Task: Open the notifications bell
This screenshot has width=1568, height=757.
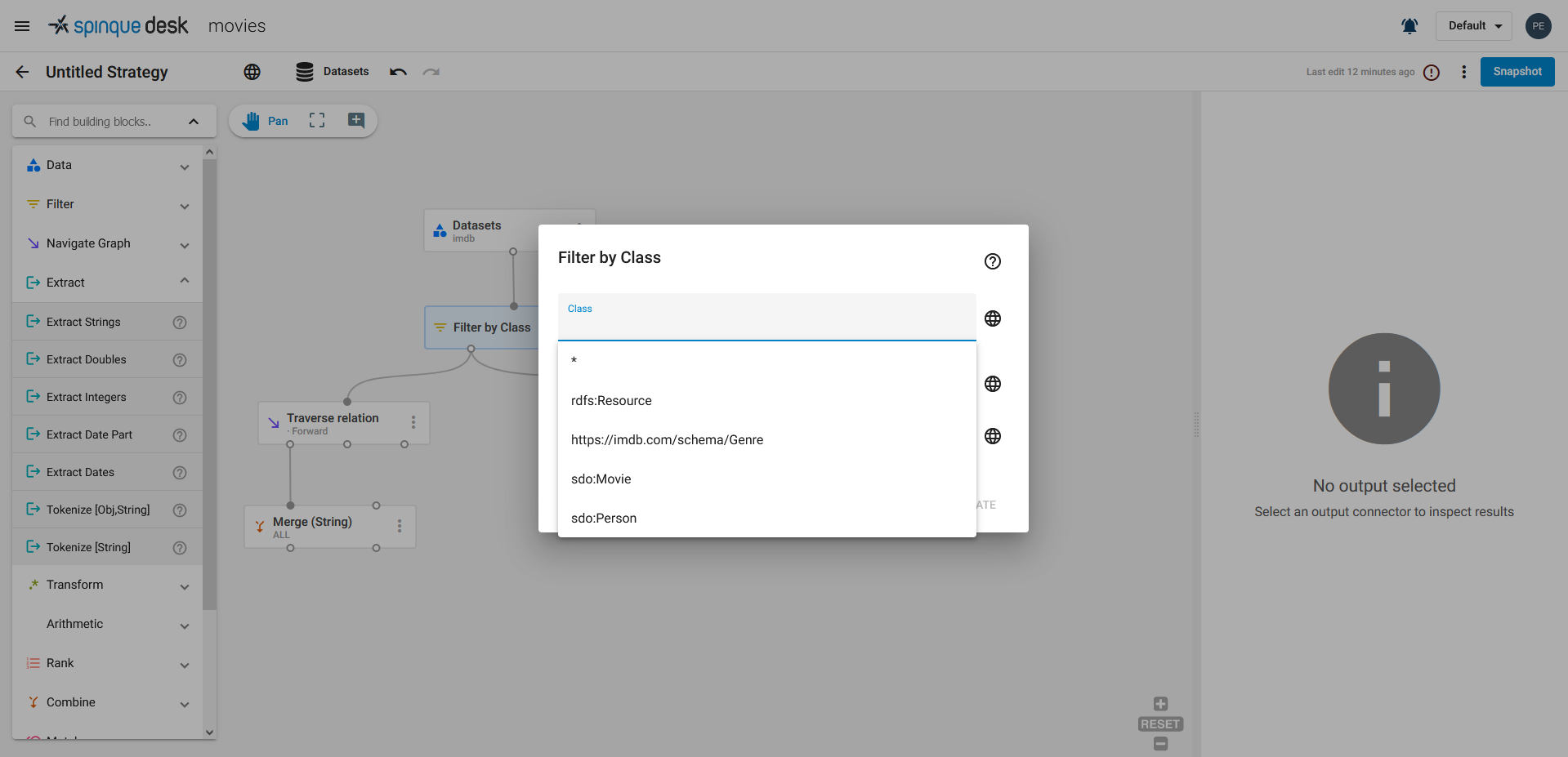Action: click(1409, 26)
